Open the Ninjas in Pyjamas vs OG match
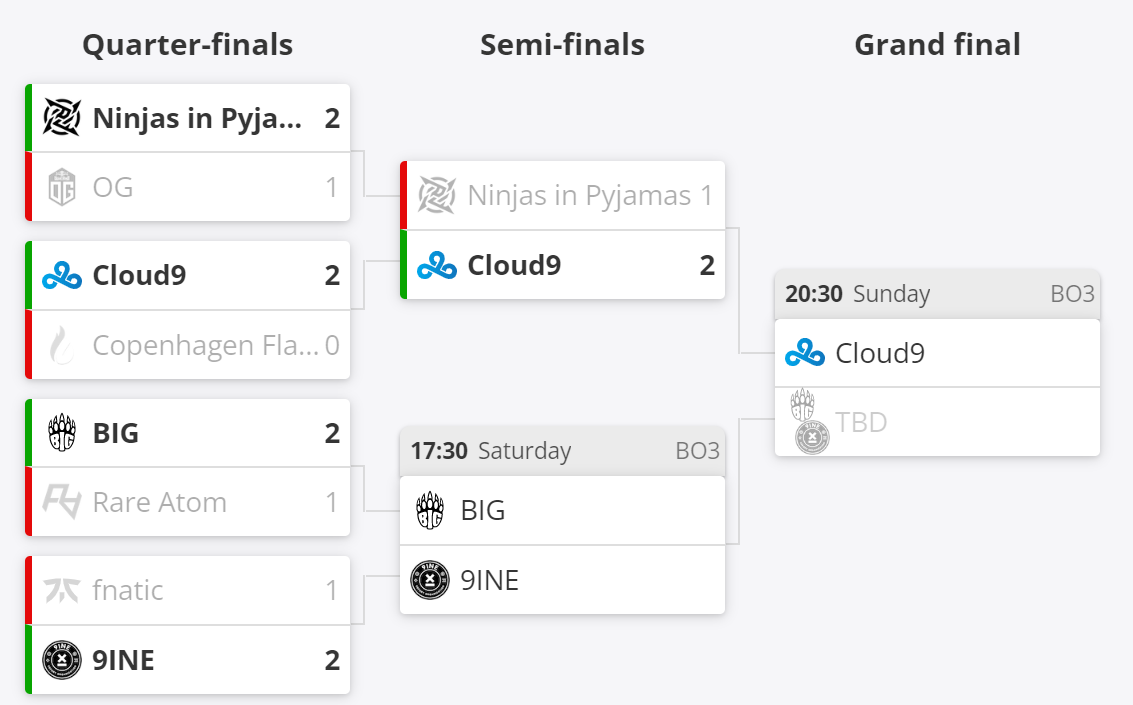This screenshot has width=1133, height=705. (188, 151)
